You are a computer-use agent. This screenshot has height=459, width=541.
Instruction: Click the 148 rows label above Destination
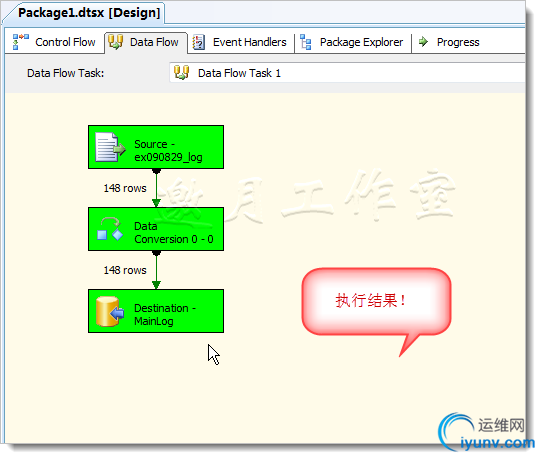pos(125,270)
